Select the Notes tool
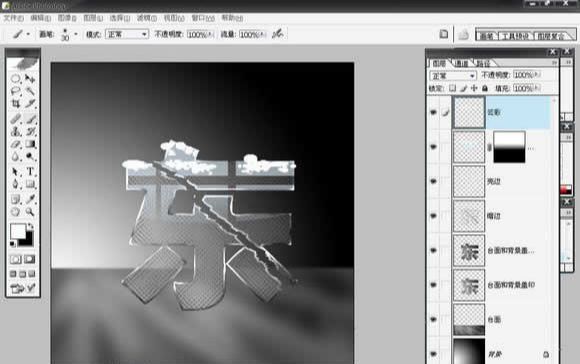 click(x=15, y=199)
